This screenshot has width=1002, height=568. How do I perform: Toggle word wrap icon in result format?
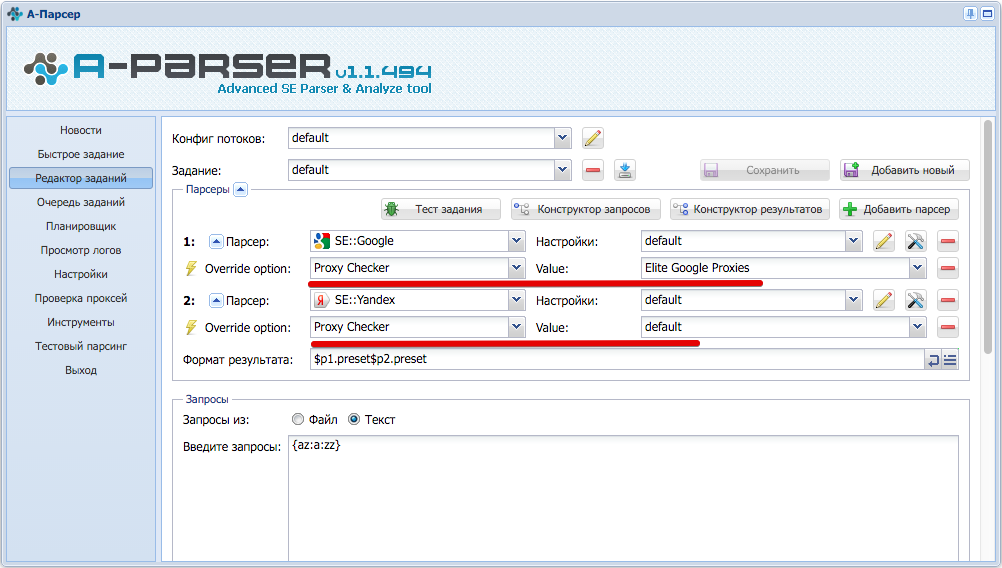(934, 360)
